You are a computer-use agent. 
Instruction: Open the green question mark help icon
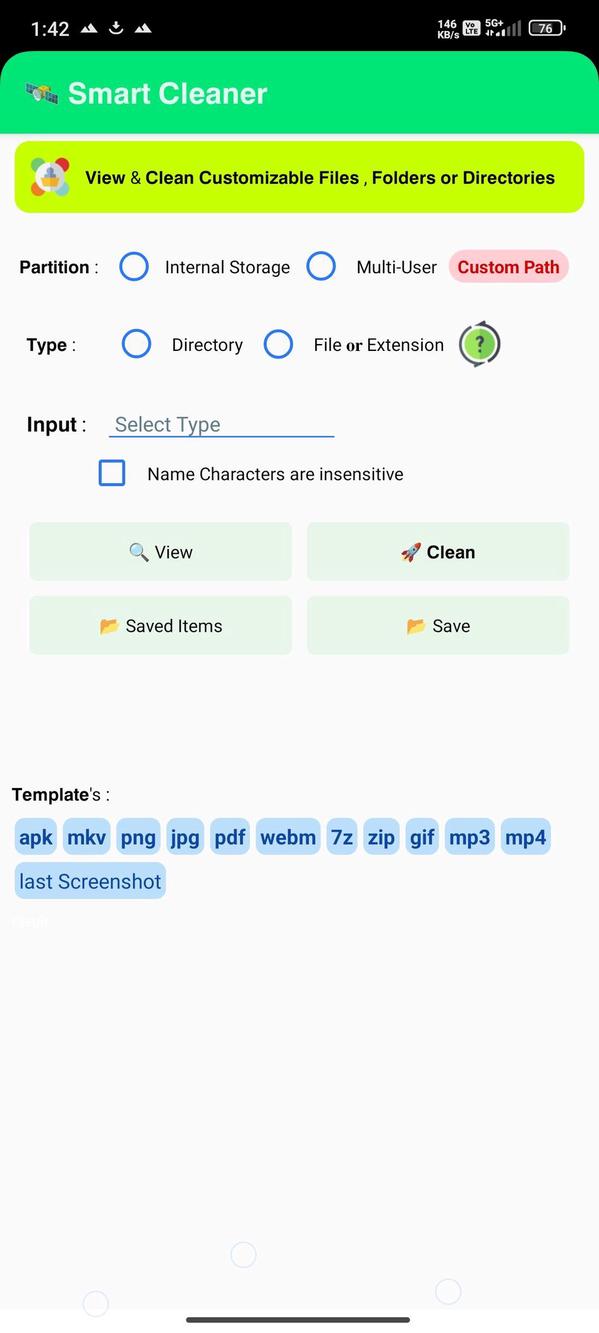pyautogui.click(x=479, y=345)
